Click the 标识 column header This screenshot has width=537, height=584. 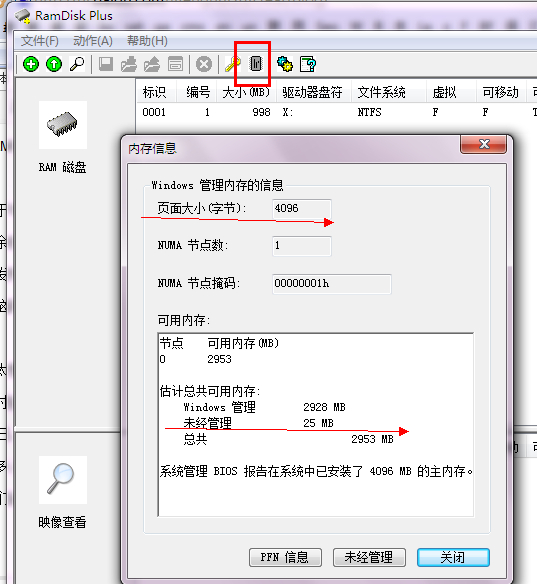point(157,92)
